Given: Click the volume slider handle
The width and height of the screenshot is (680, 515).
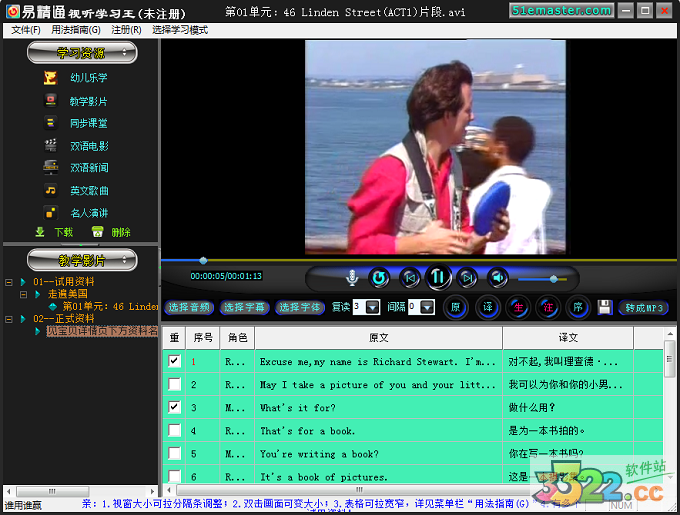Looking at the screenshot, I should click(553, 279).
